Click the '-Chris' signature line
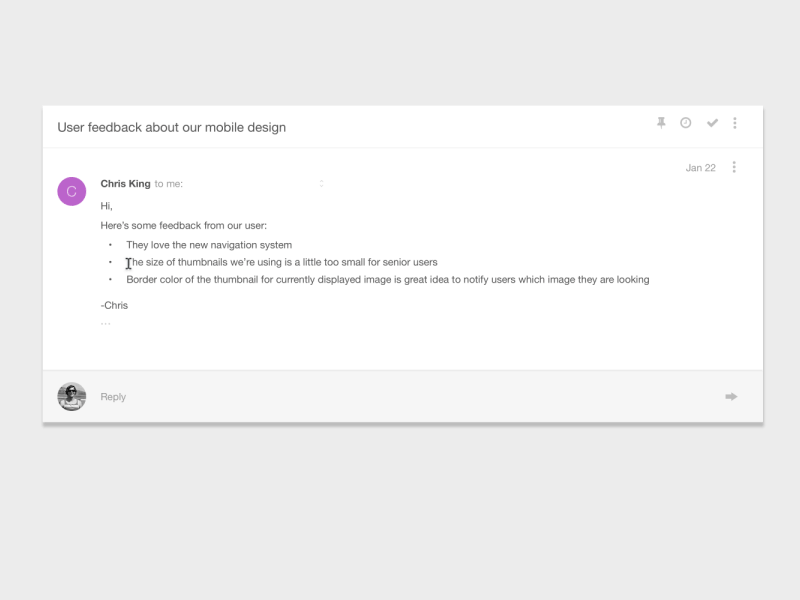800x600 pixels. pos(113,304)
